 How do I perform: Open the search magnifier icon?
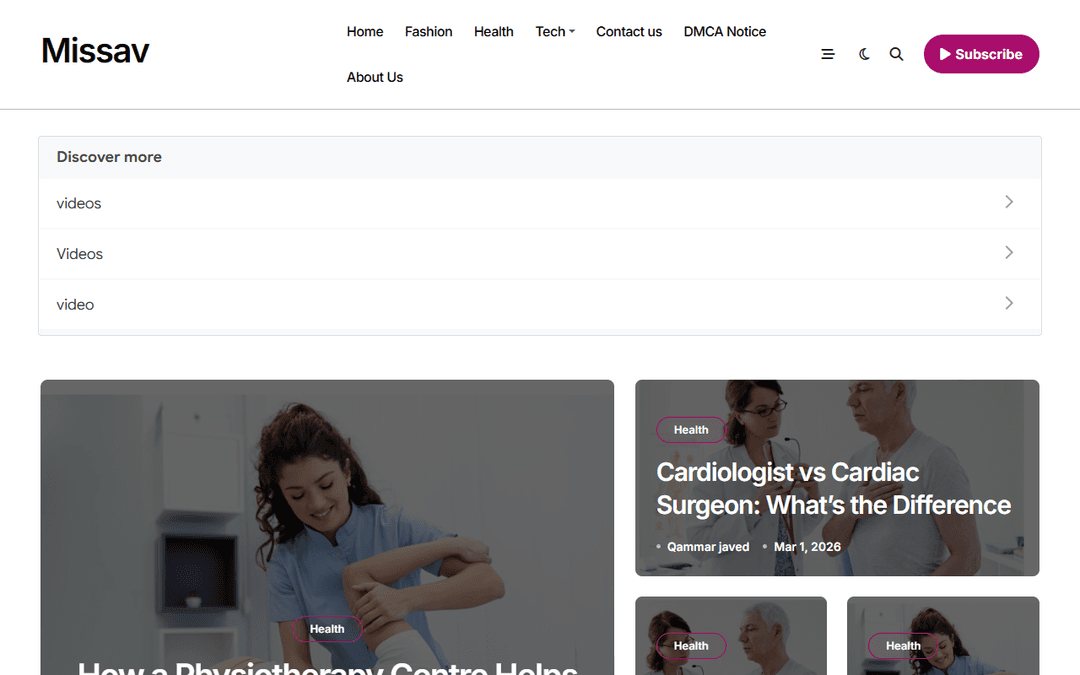[896, 54]
